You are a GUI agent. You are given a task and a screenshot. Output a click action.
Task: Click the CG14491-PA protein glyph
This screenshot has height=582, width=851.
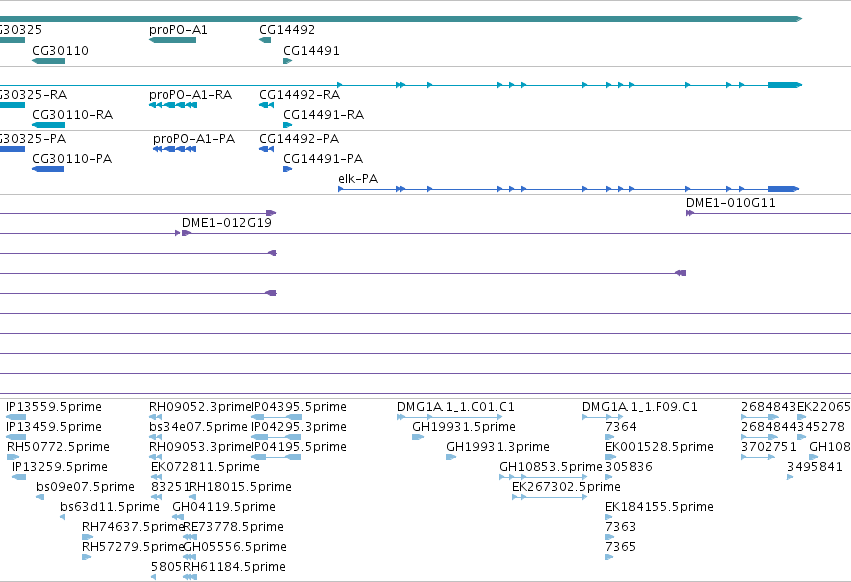point(288,169)
